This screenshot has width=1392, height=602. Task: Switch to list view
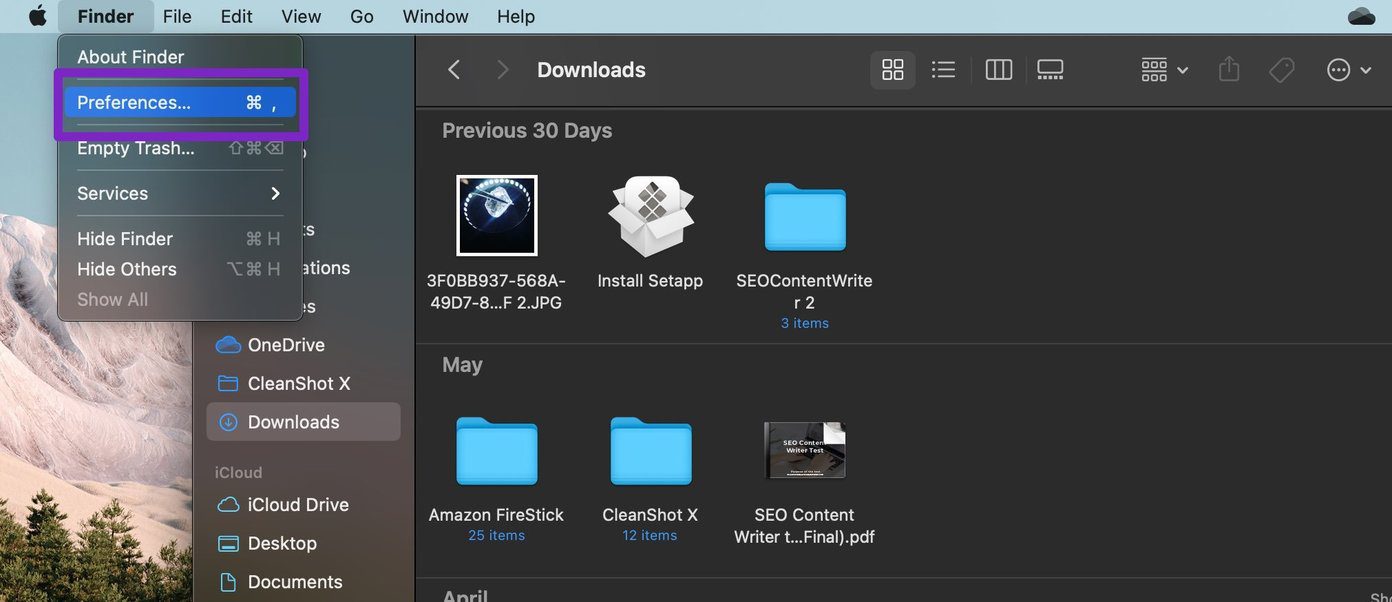(x=943, y=70)
